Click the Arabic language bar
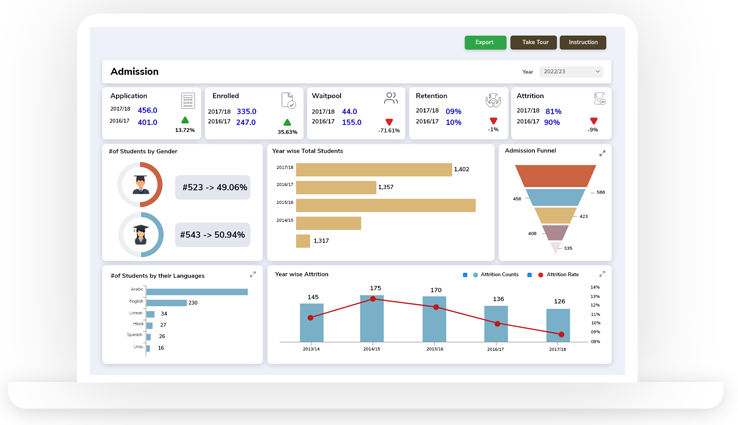This screenshot has width=738, height=425. pos(197,292)
